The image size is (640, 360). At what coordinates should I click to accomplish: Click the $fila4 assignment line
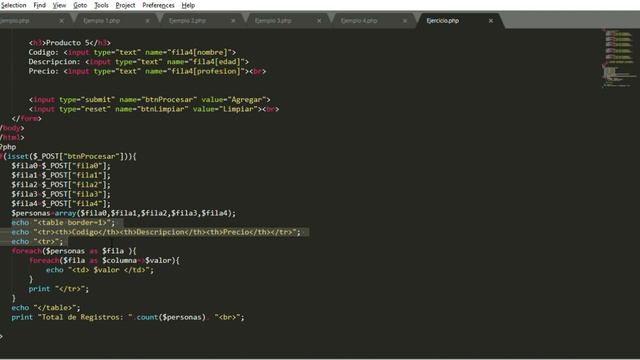coord(61,203)
